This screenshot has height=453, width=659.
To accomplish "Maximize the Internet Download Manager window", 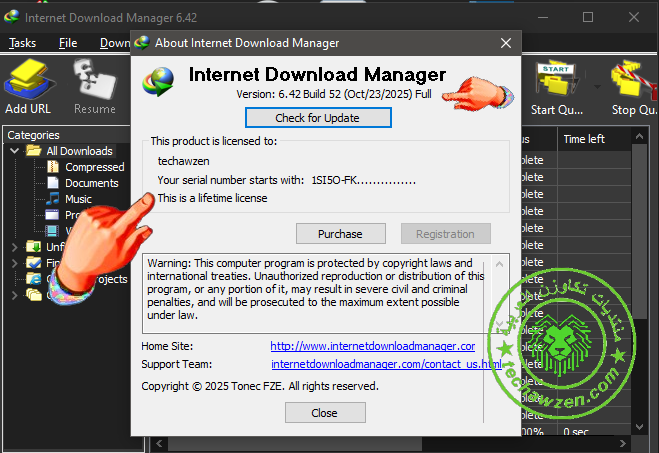I will click(x=588, y=17).
